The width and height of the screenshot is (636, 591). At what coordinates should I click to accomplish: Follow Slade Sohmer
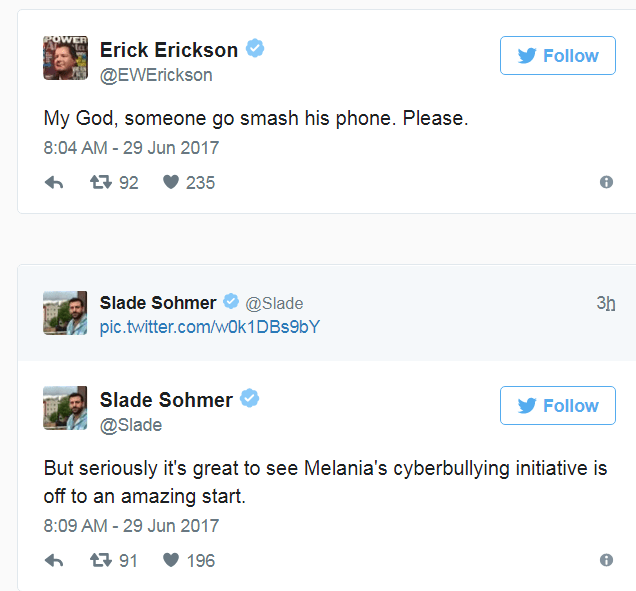(x=558, y=406)
